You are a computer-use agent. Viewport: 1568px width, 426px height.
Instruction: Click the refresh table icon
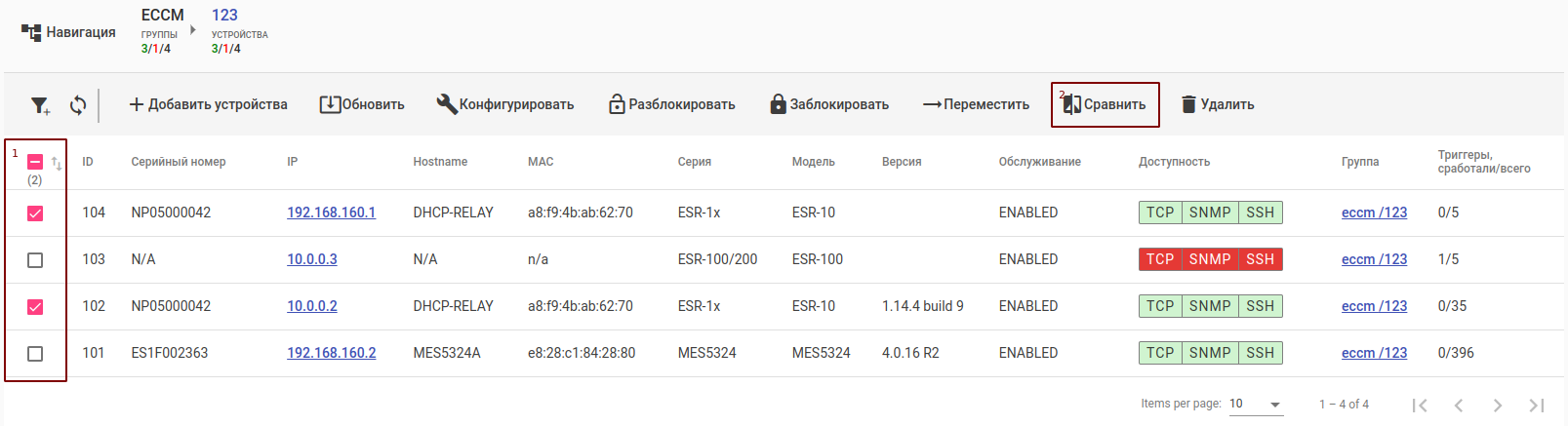pyautogui.click(x=78, y=104)
